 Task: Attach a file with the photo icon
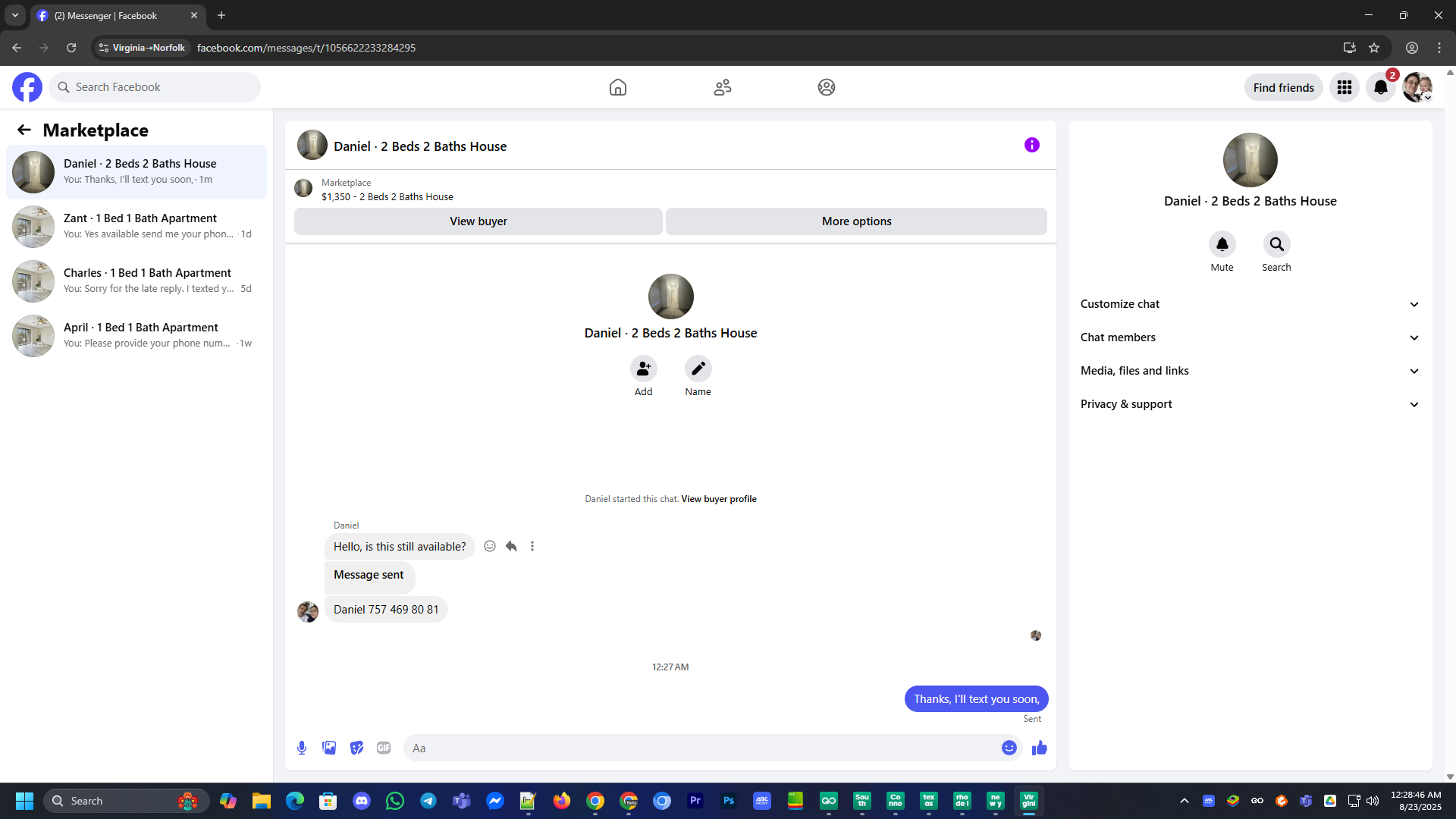[x=329, y=748]
